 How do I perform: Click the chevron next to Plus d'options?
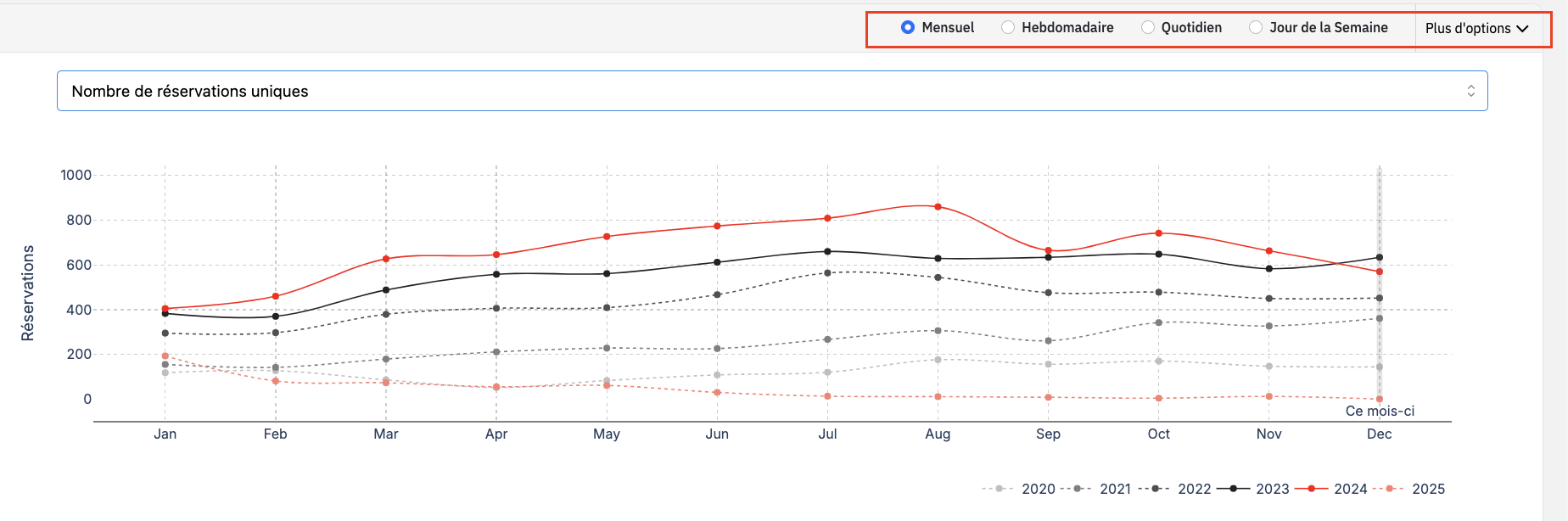tap(1522, 28)
